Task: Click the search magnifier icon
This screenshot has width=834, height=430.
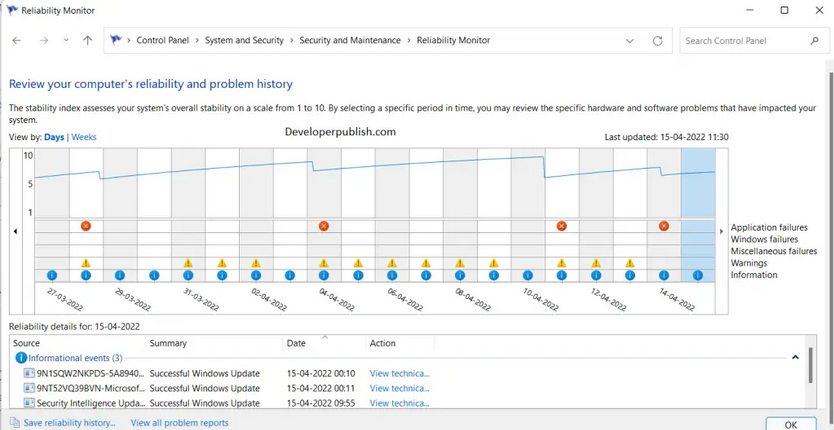Action: [x=814, y=40]
